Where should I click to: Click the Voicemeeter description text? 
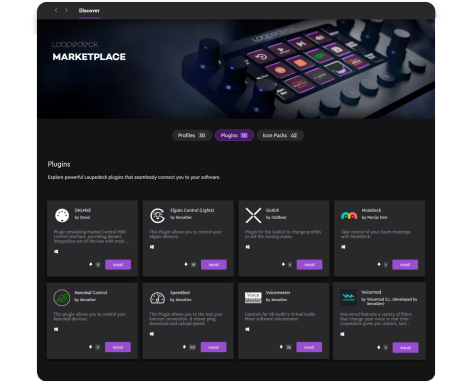280,316
